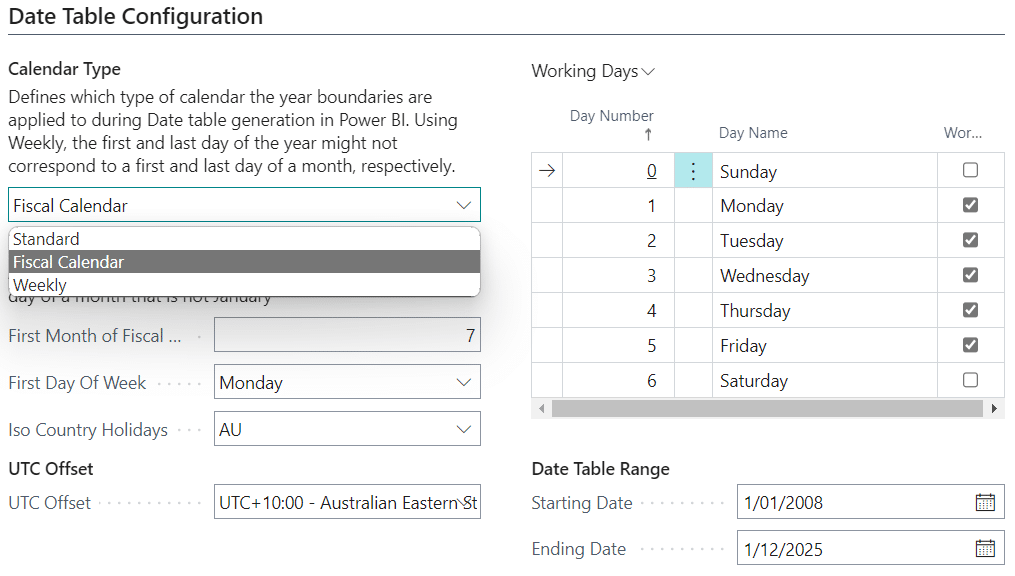Click the First Month of Fiscal field
The width and height of the screenshot is (1015, 576).
(347, 335)
